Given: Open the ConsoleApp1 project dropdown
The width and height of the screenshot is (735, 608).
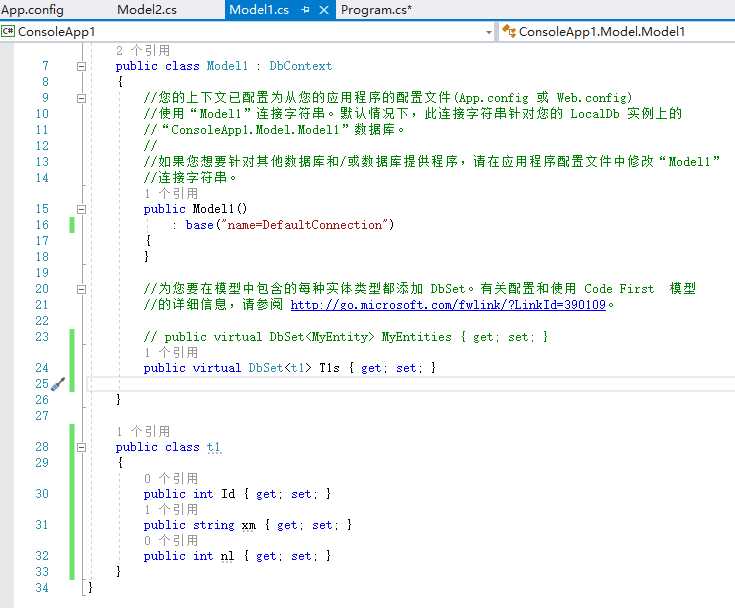Looking at the screenshot, I should click(488, 32).
